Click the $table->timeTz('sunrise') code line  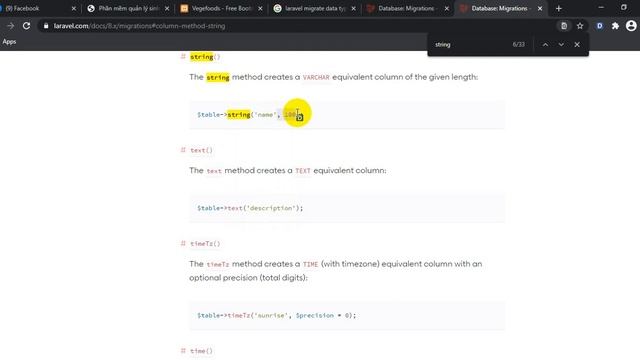coord(276,316)
